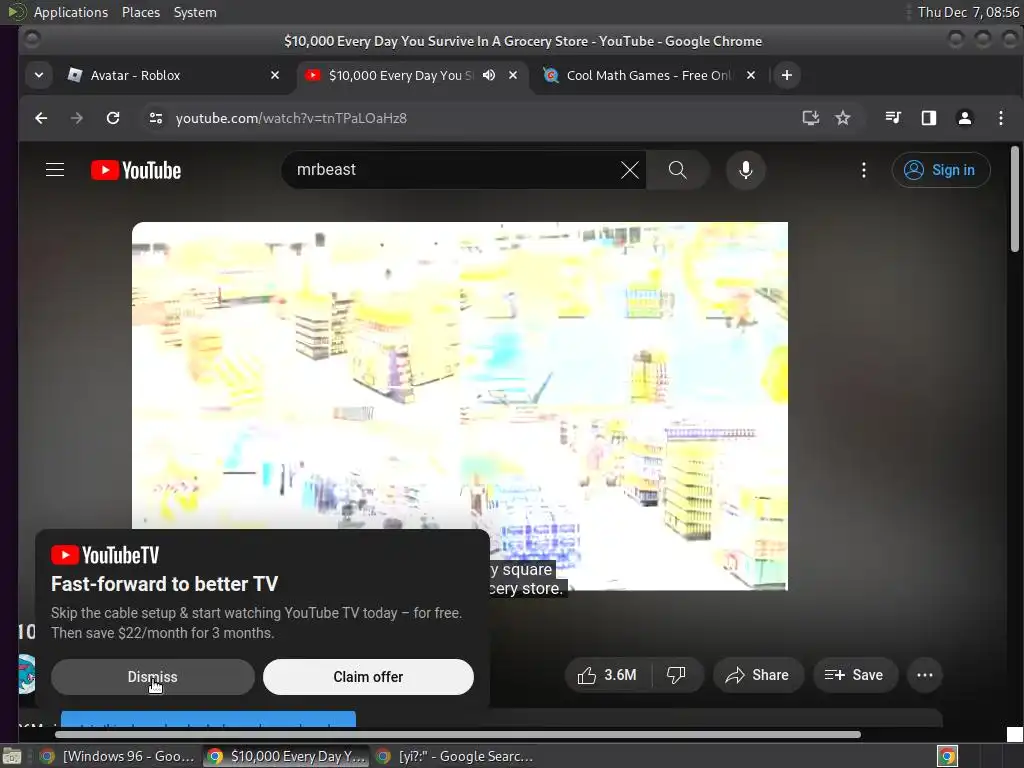Viewport: 1024px width, 768px height.
Task: View site information icon in address bar
Action: (x=155, y=118)
